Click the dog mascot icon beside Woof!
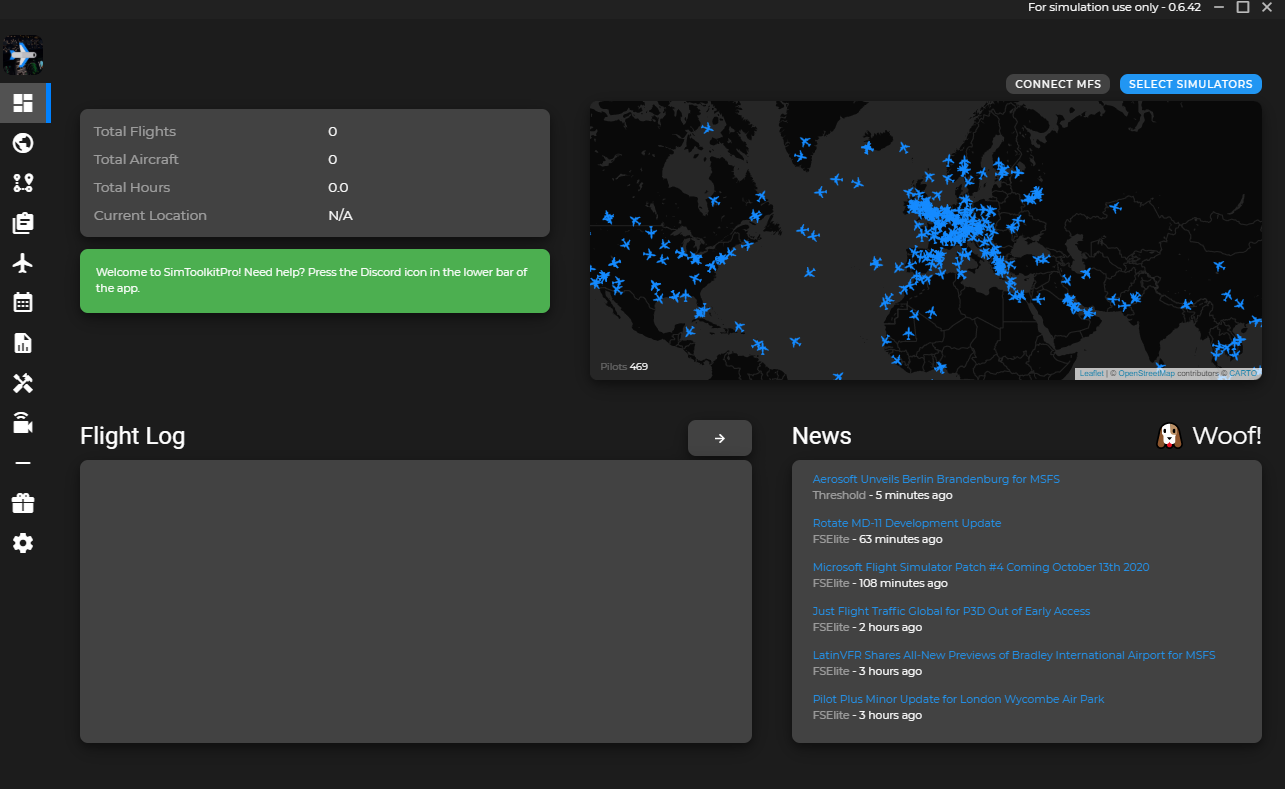This screenshot has height=789, width=1285. coord(1169,436)
